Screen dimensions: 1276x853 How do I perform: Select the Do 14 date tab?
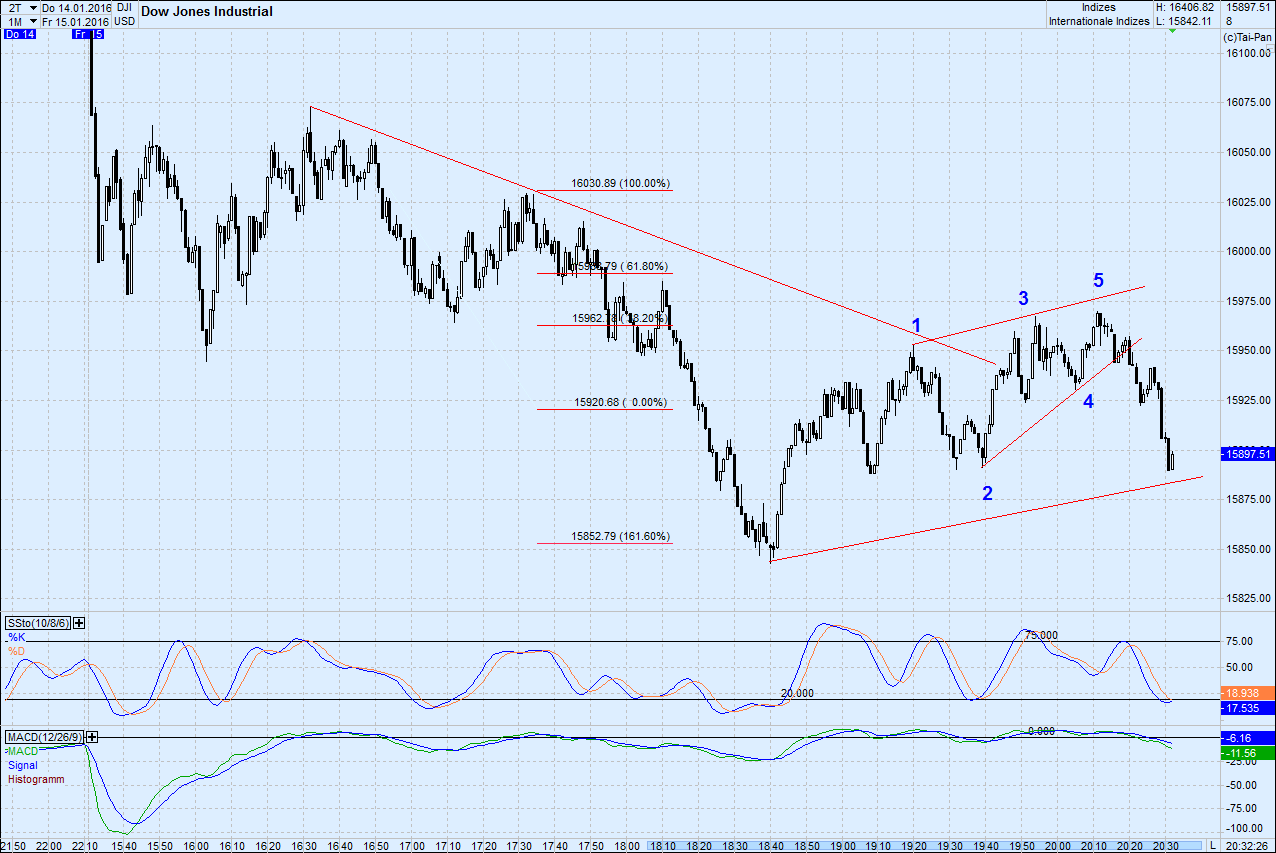click(21, 34)
